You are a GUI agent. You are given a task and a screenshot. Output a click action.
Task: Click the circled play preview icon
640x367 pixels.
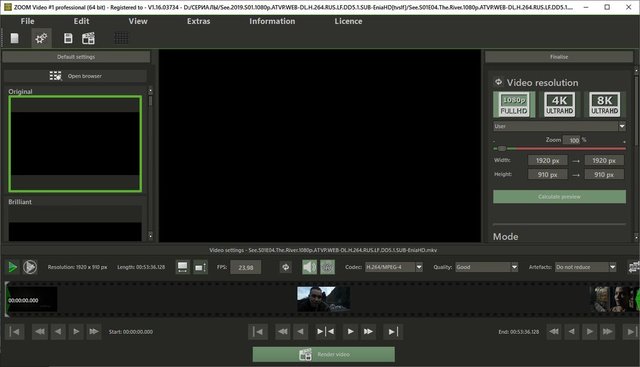(x=30, y=267)
